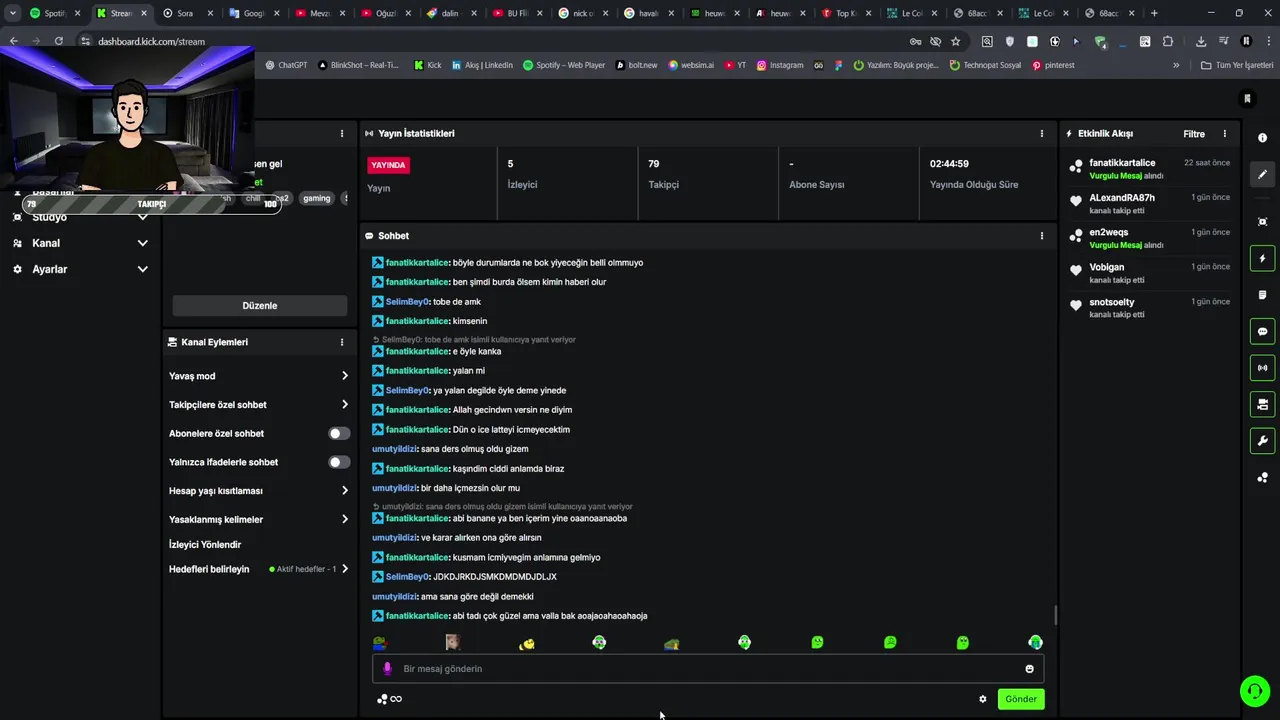Open browser extensions puzzle icon
This screenshot has height=720, width=1280.
pos(1167,41)
